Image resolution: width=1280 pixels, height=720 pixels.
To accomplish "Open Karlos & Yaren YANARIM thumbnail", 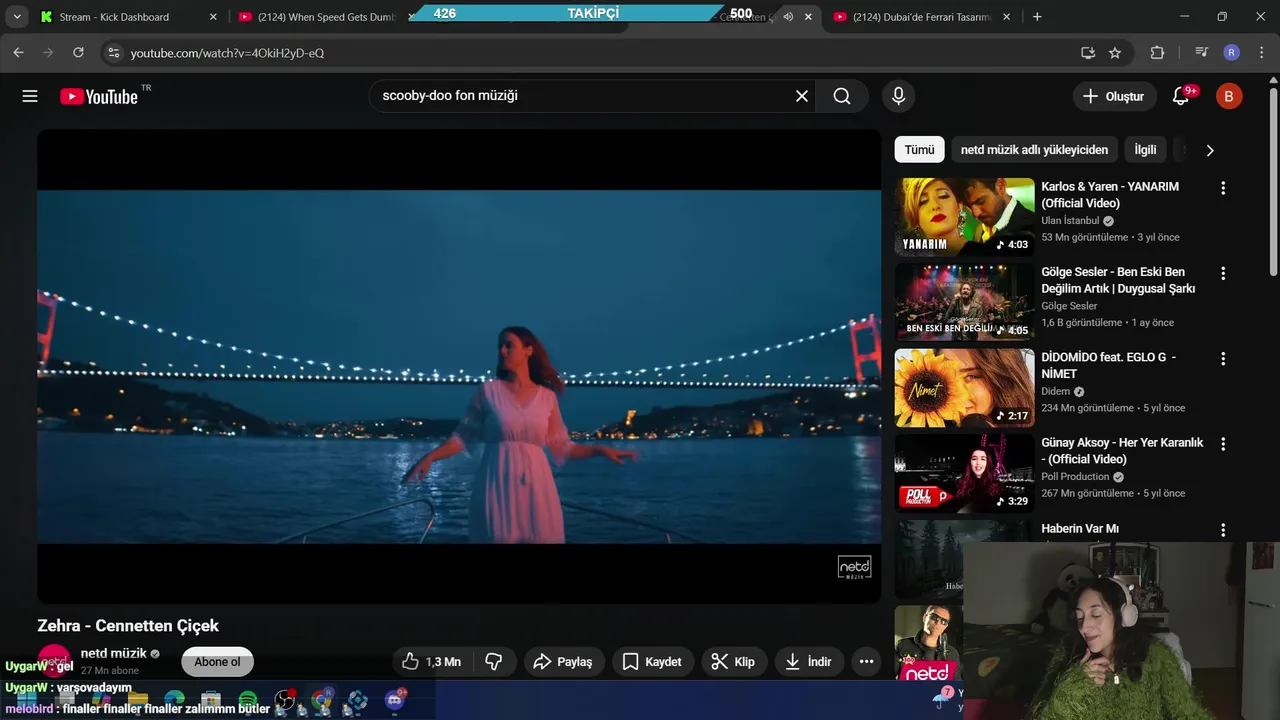I will (x=965, y=217).
